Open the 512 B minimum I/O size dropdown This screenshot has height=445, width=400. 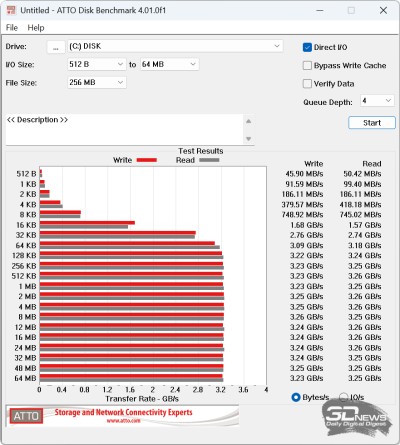97,64
